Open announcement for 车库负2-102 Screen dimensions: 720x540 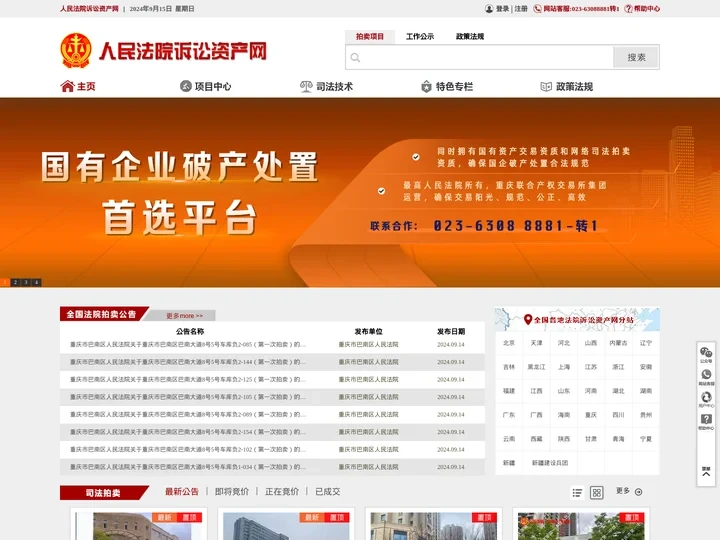click(188, 449)
